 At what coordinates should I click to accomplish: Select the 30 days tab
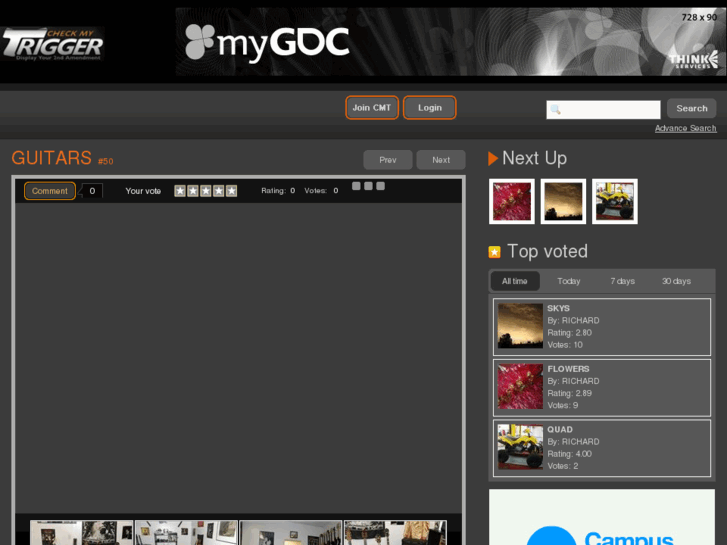[676, 281]
